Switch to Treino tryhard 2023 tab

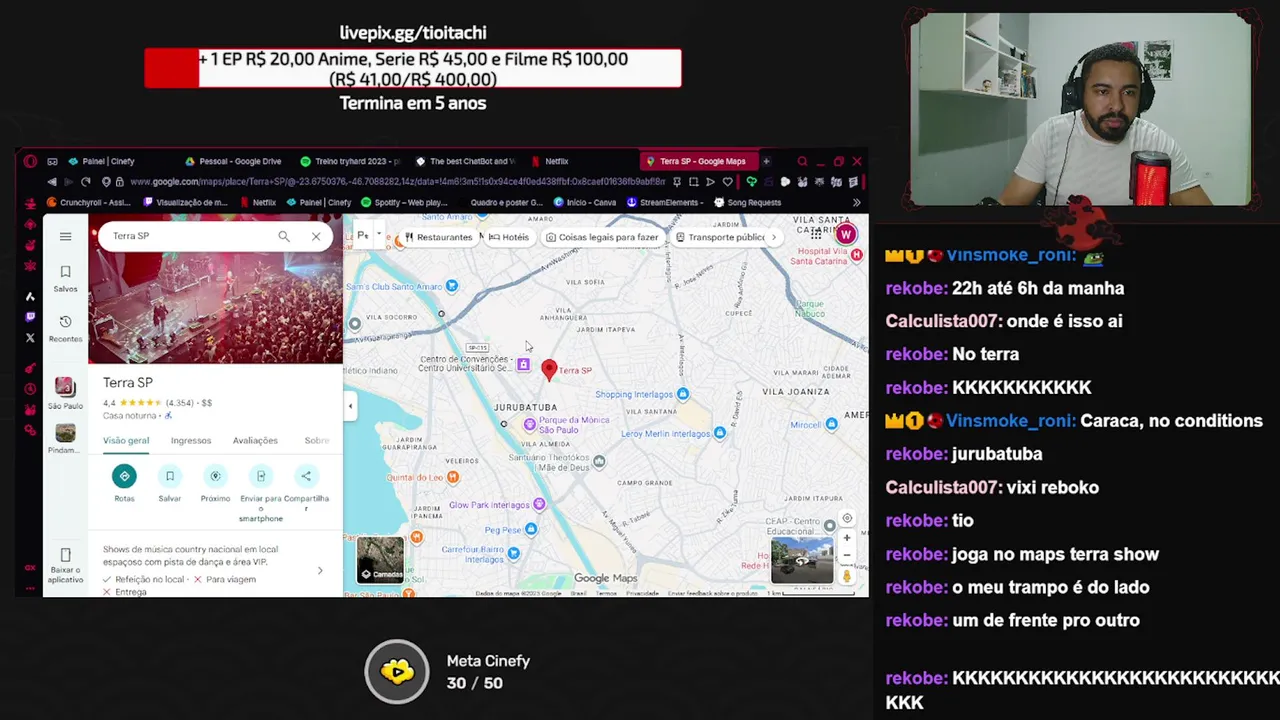[350, 161]
